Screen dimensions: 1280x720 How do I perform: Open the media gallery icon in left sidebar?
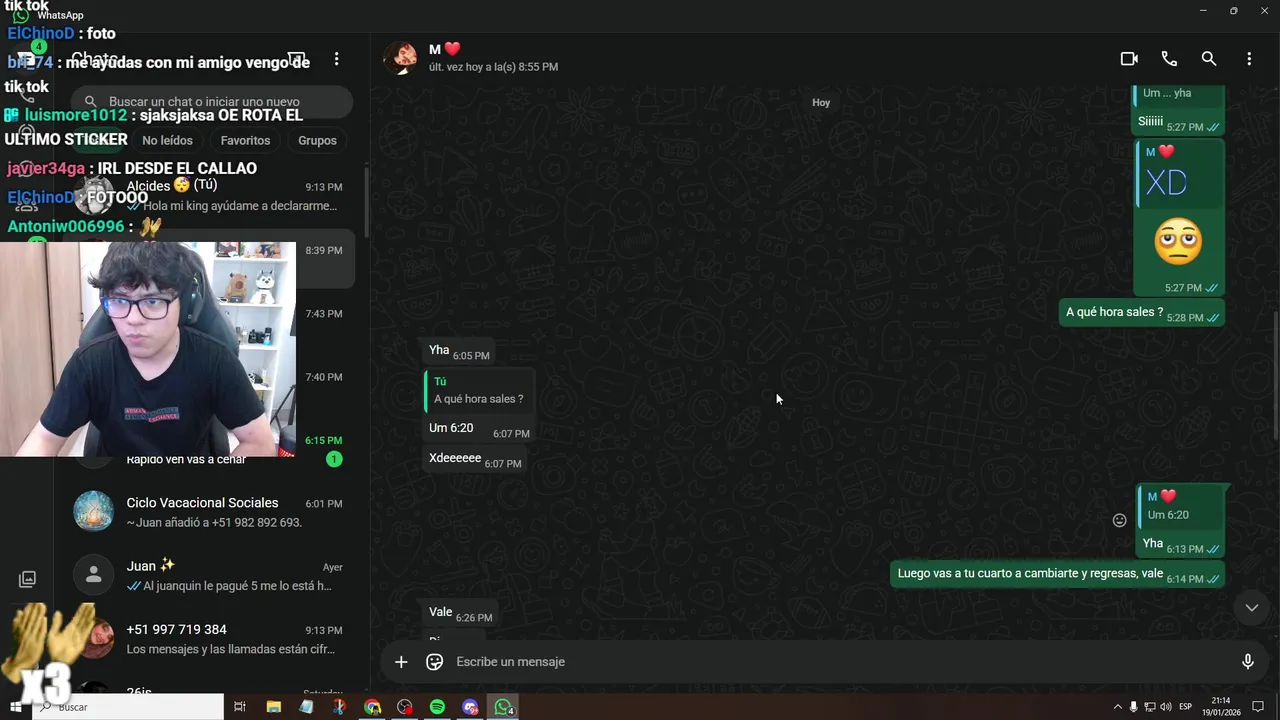click(27, 579)
